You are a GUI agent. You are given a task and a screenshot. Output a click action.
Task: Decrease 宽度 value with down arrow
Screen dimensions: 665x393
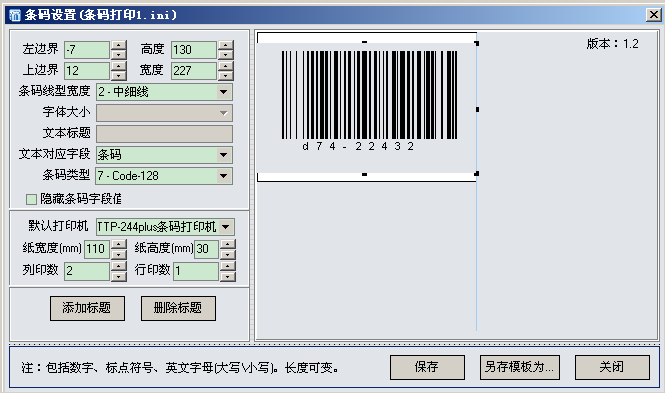click(226, 75)
